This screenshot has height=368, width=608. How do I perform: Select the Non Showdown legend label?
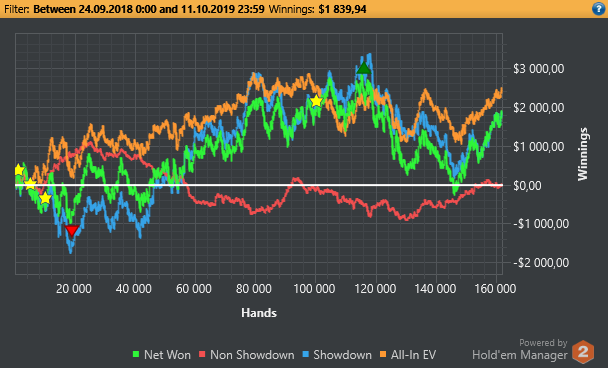(x=252, y=355)
